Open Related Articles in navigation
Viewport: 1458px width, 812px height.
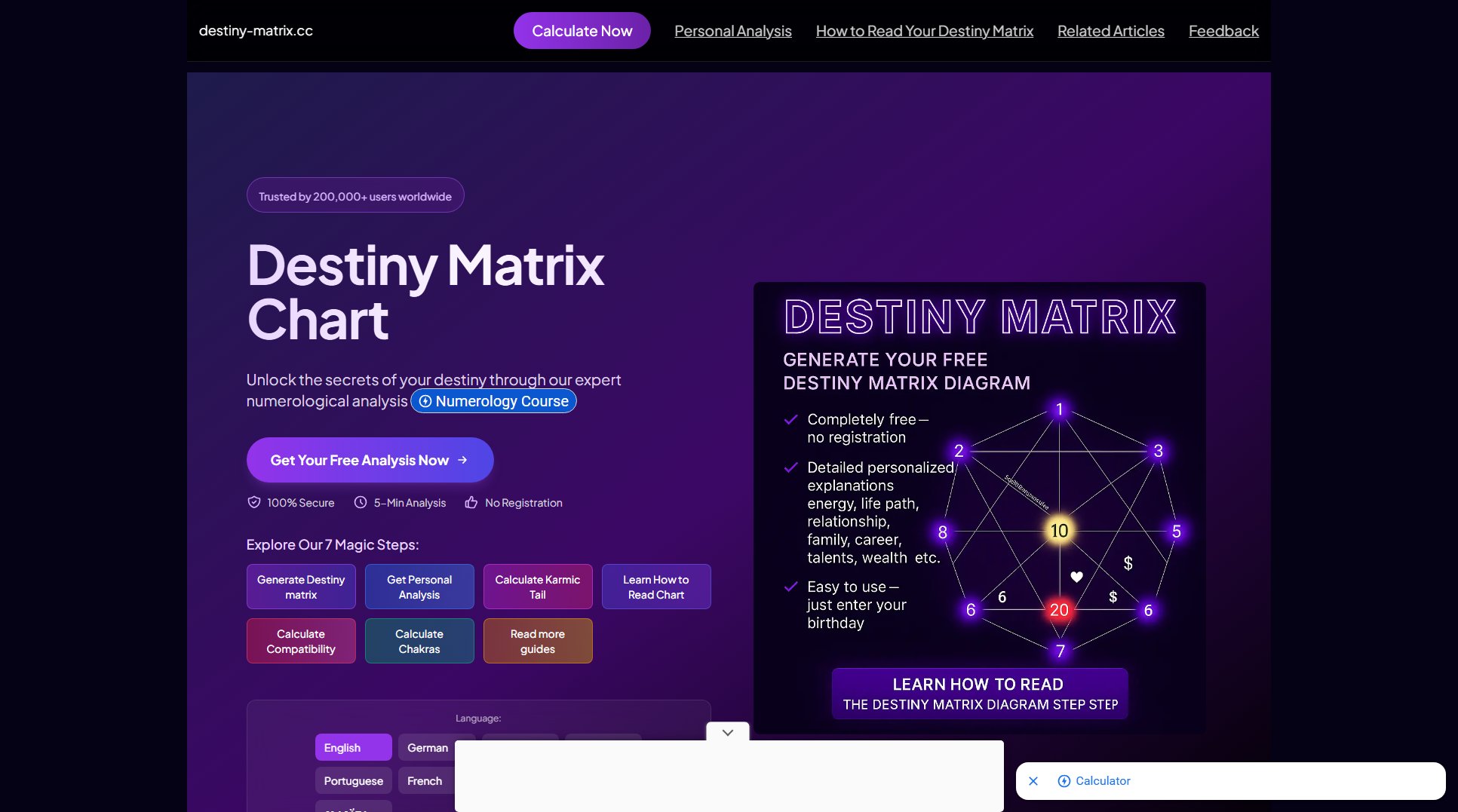(1110, 31)
